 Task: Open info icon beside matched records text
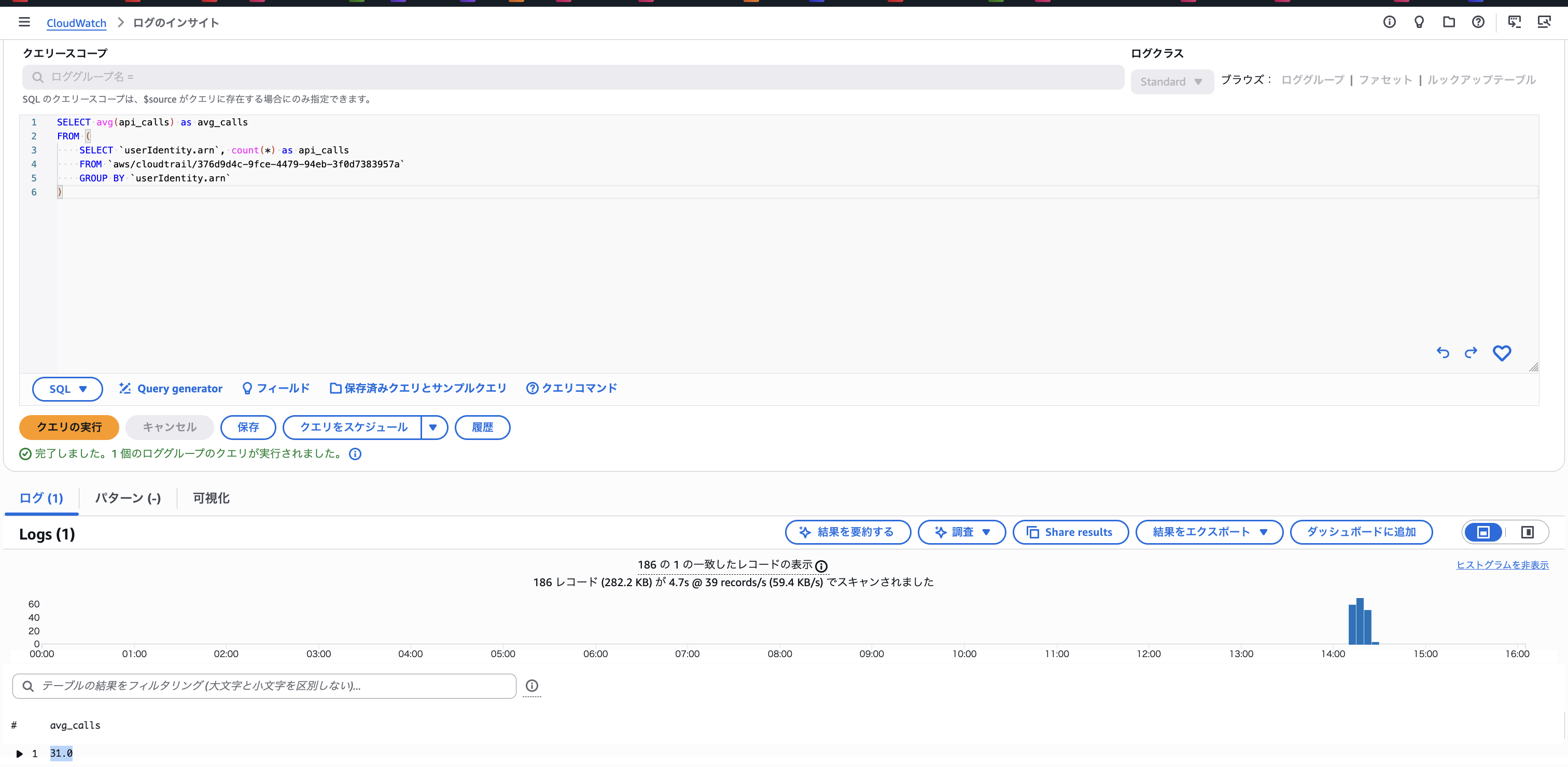coord(821,566)
